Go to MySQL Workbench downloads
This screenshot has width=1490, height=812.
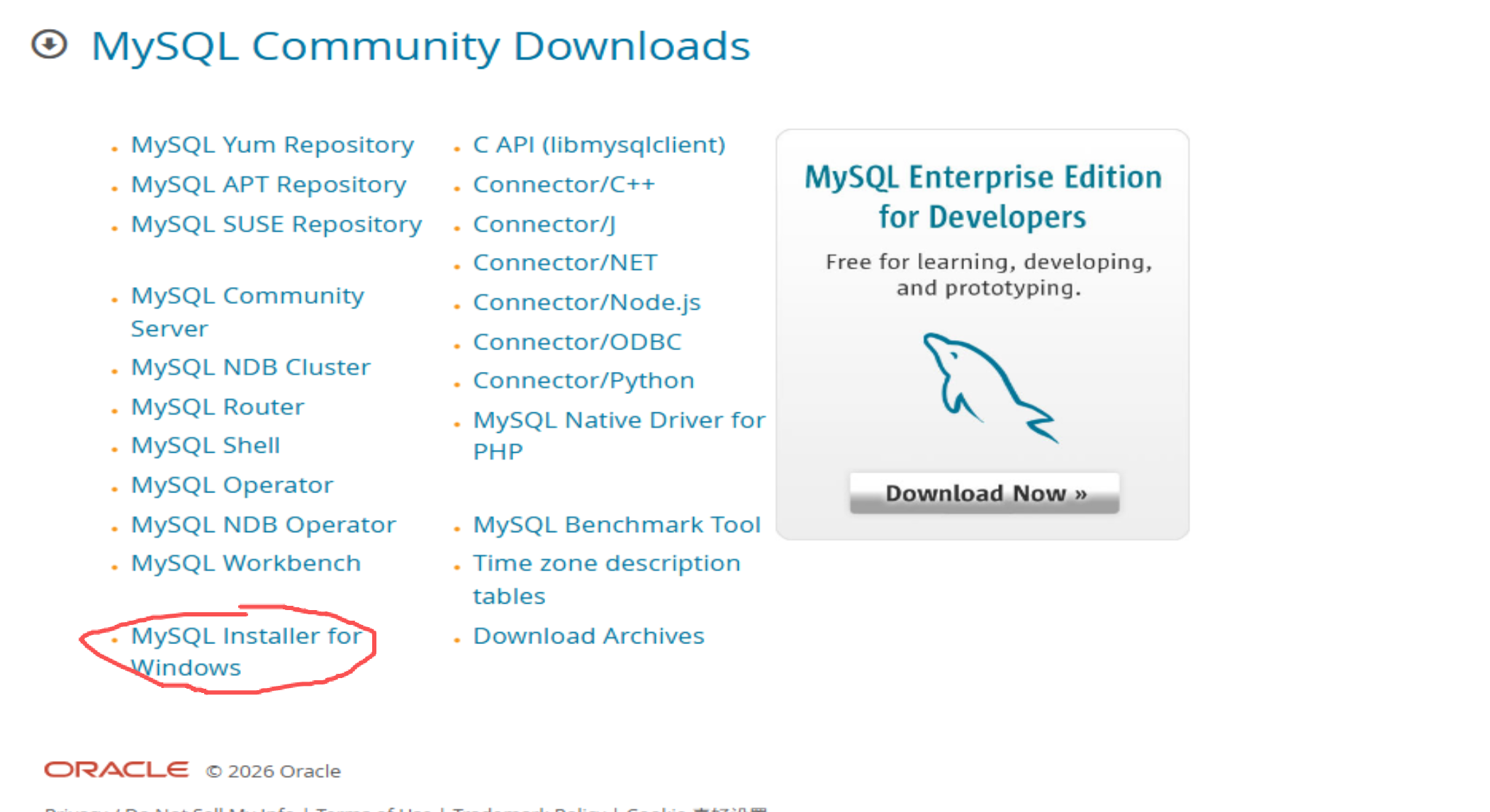246,563
